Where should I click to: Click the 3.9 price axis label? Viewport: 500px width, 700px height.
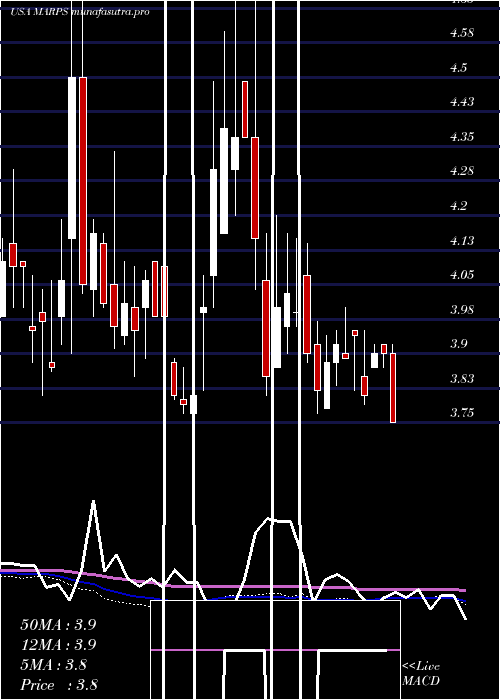(x=458, y=344)
